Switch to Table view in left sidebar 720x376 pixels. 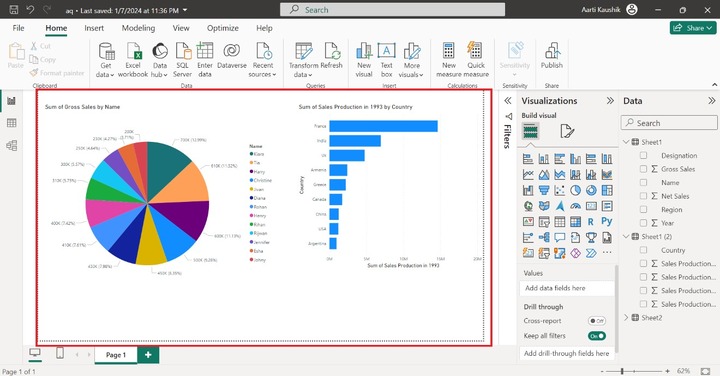tap(11, 123)
